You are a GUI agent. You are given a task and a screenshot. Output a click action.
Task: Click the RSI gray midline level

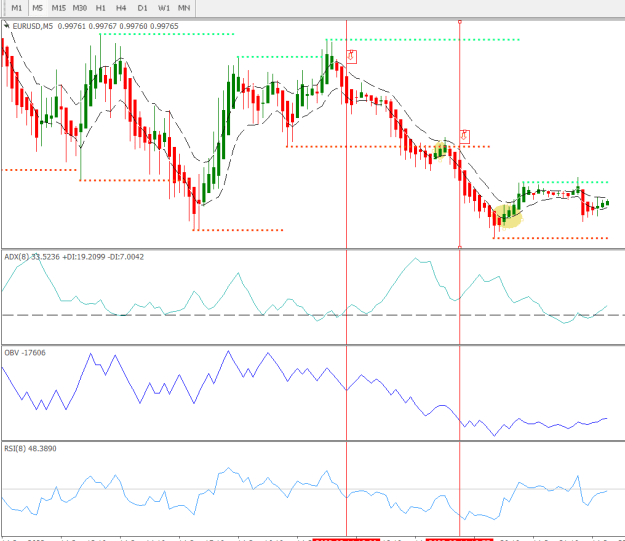pyautogui.click(x=313, y=489)
